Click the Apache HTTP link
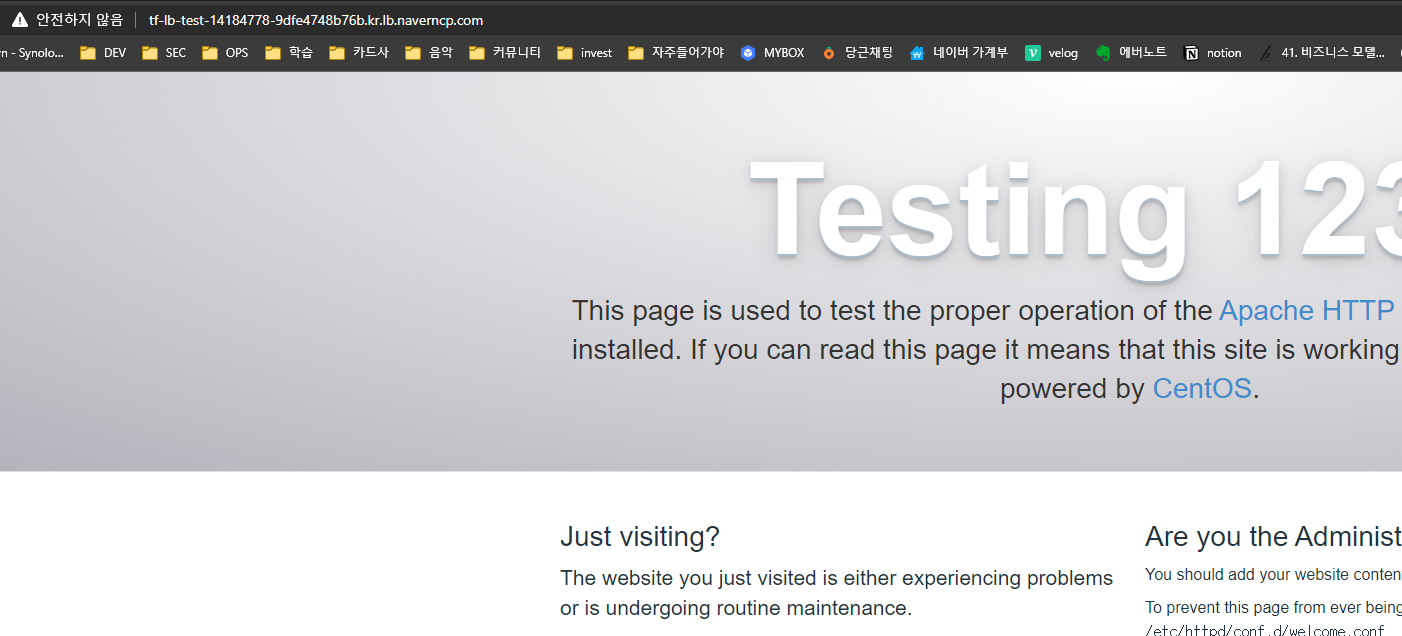 tap(1307, 311)
